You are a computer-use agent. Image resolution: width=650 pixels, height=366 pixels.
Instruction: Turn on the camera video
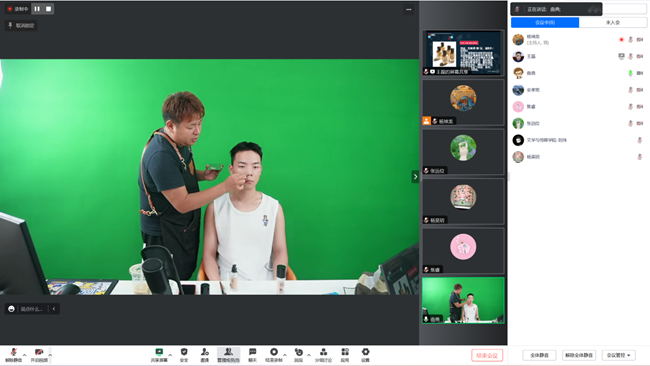click(39, 355)
